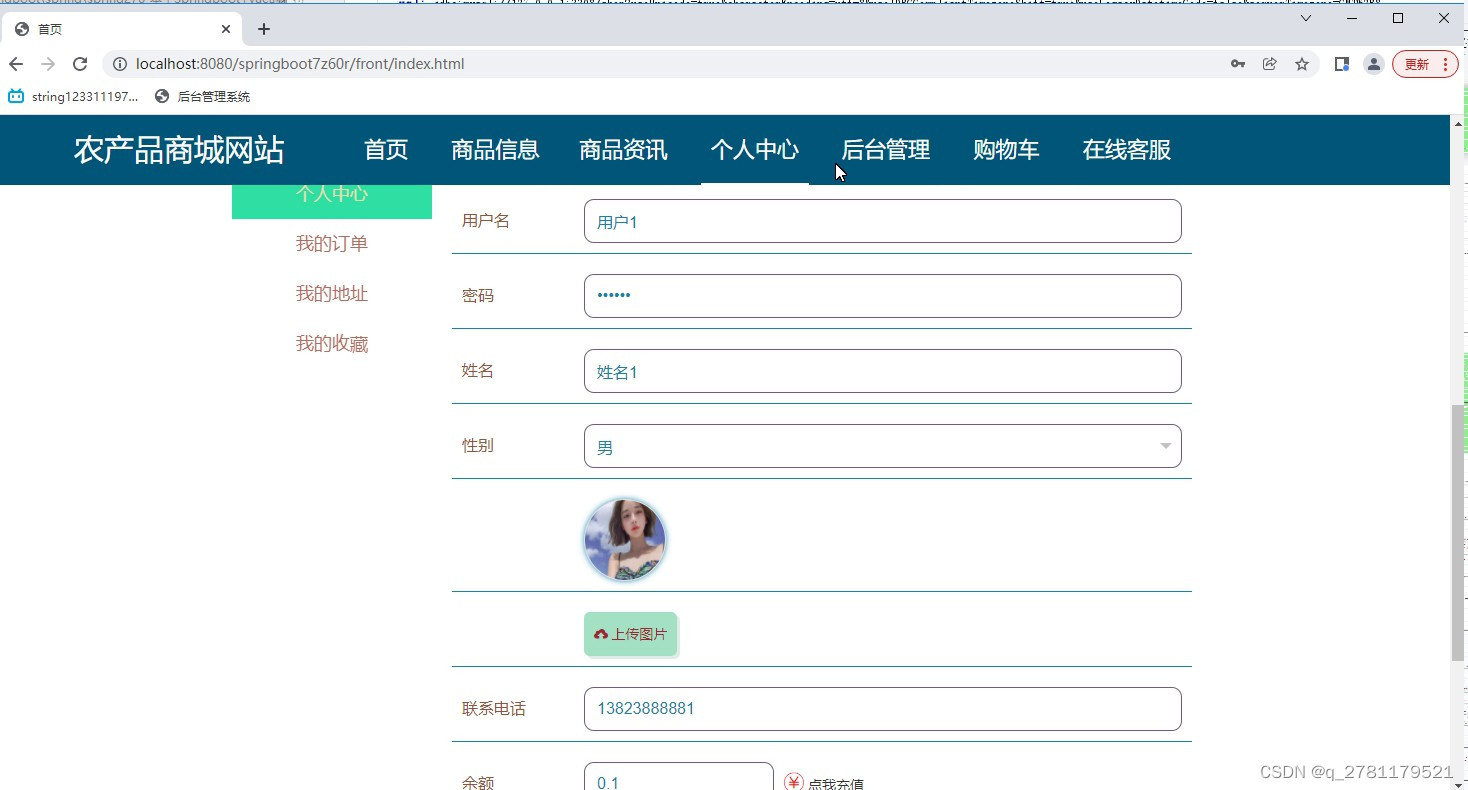The width and height of the screenshot is (1468, 790).
Task: Open a new tab with the plus icon
Action: click(x=264, y=29)
